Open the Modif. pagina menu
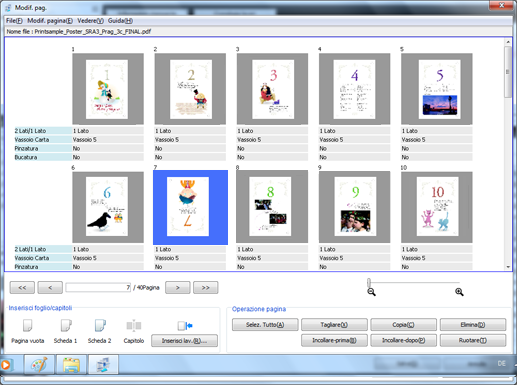517x385 pixels. point(50,21)
